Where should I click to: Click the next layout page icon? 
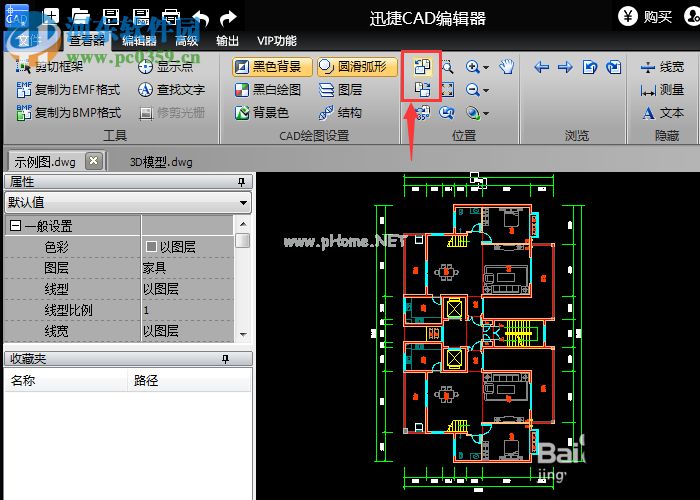click(x=614, y=67)
